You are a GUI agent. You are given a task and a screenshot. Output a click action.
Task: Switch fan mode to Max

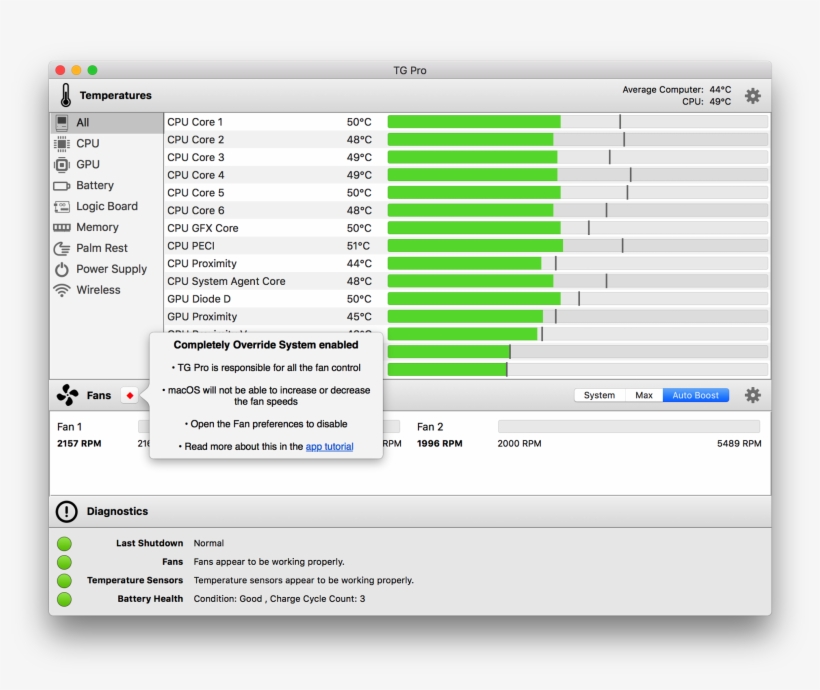pos(643,395)
